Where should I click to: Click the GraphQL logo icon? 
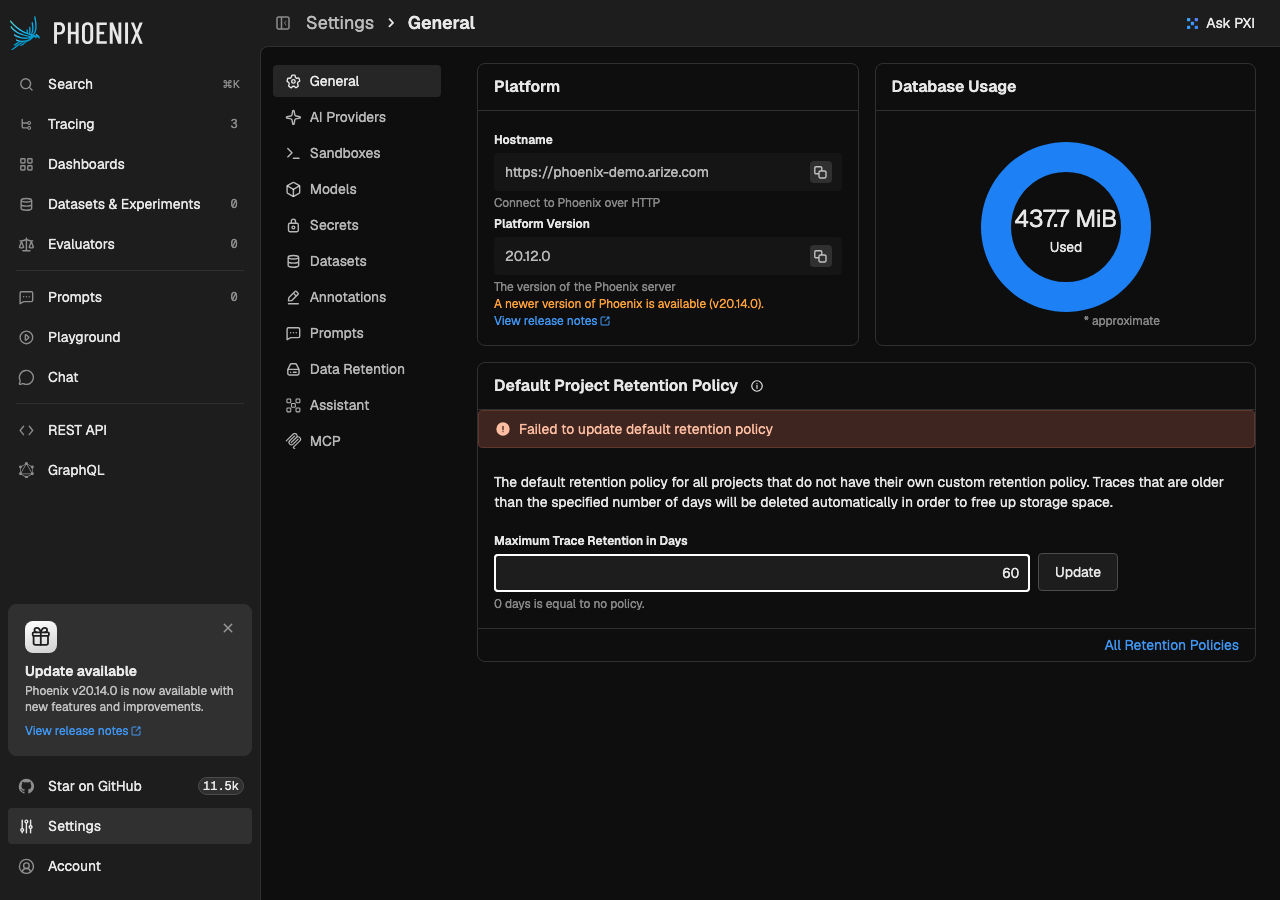coord(27,470)
